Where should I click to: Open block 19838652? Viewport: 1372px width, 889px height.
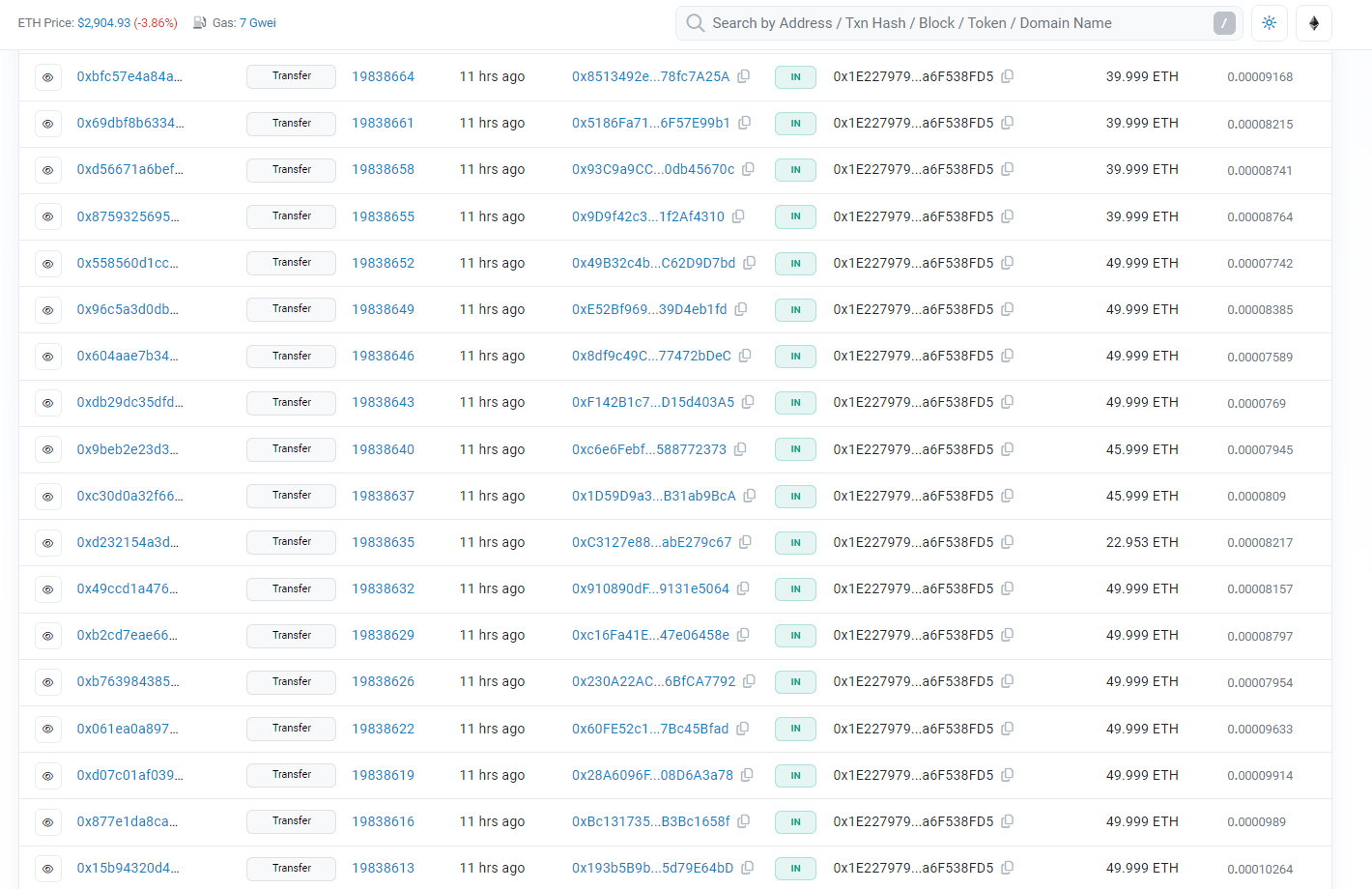(x=383, y=263)
